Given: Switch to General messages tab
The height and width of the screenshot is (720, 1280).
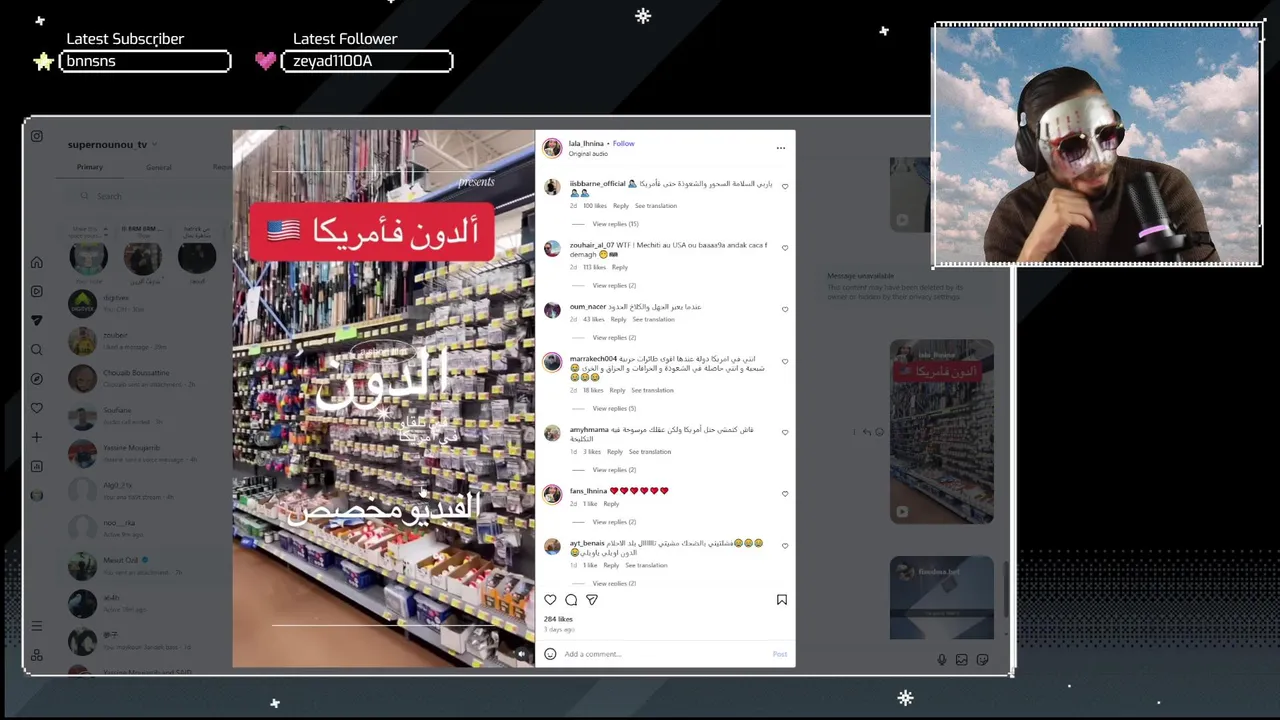Looking at the screenshot, I should pyautogui.click(x=158, y=167).
